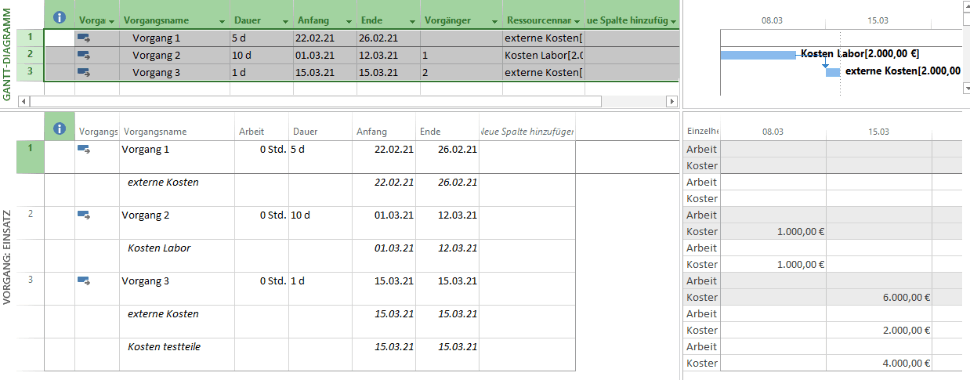Viewport: 970px width, 380px height.
Task: Click the Neue Spalte hinzufügen header in usage view
Action: 527,132
